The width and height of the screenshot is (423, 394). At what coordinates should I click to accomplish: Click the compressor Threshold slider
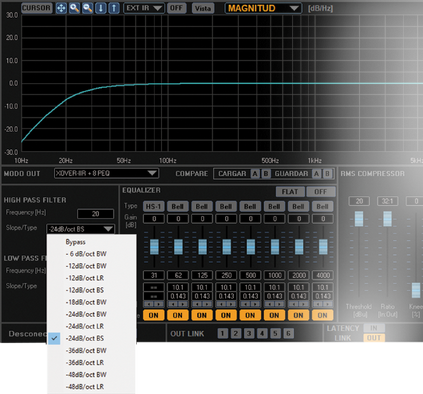tap(359, 219)
